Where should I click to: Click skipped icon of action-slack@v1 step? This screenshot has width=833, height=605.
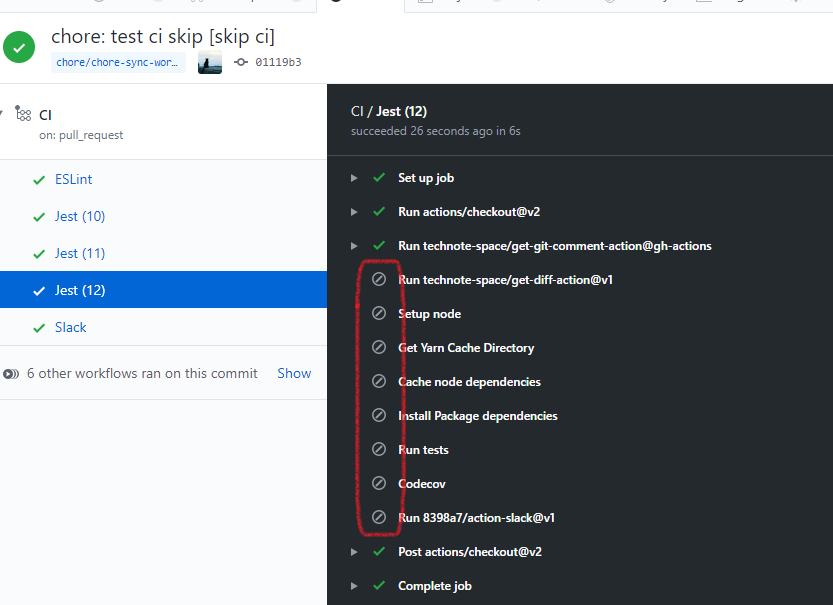[379, 517]
